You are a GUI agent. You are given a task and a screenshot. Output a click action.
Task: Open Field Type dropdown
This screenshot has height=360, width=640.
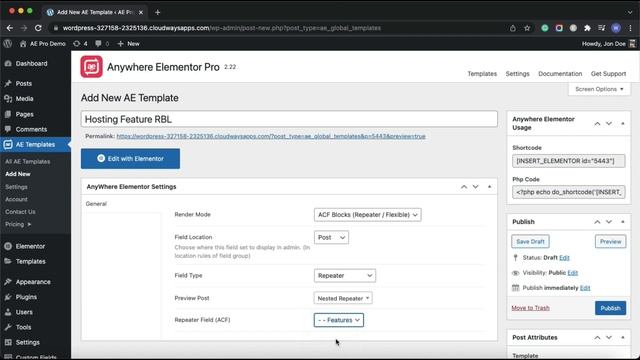coord(344,276)
